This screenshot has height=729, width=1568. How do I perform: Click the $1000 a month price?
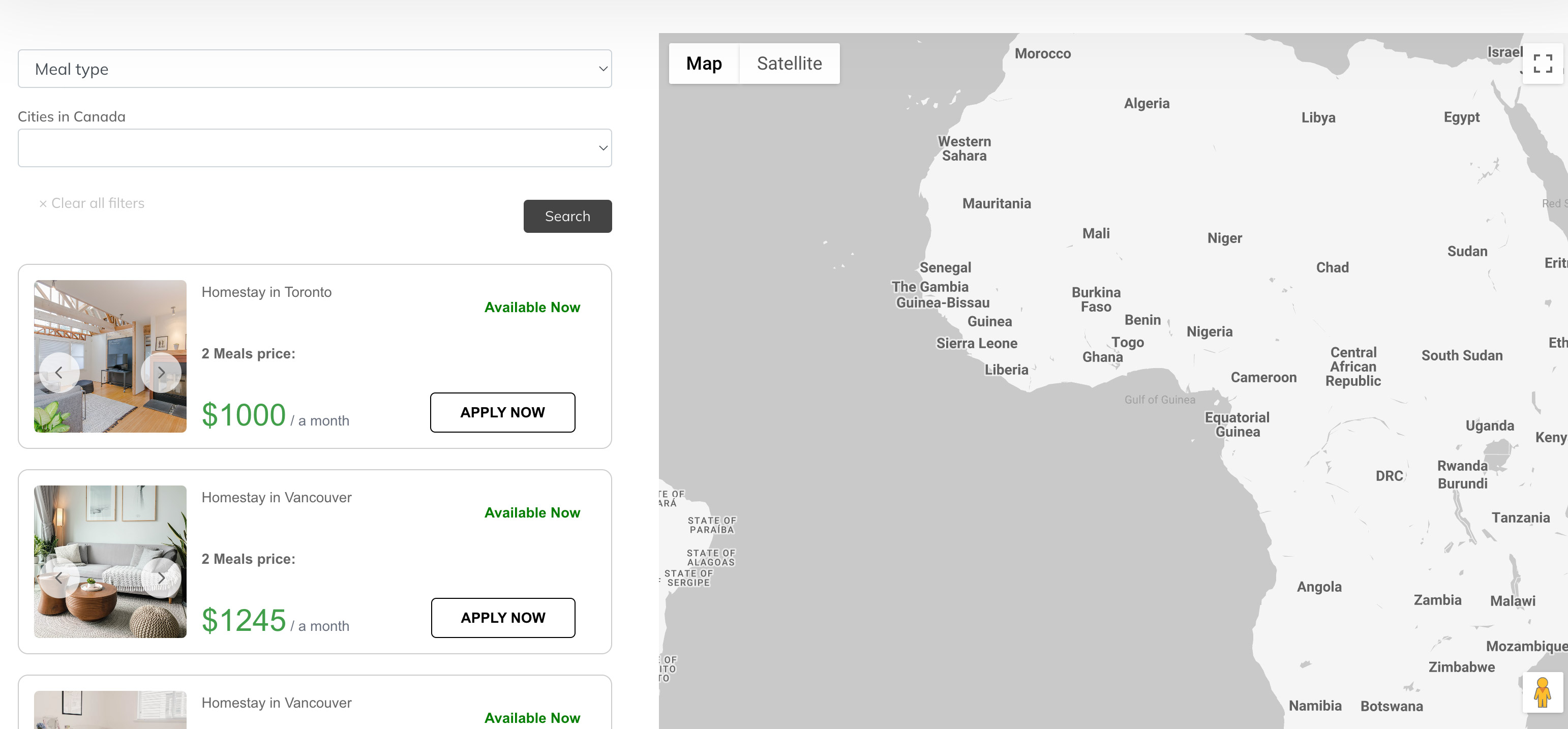pyautogui.click(x=275, y=416)
